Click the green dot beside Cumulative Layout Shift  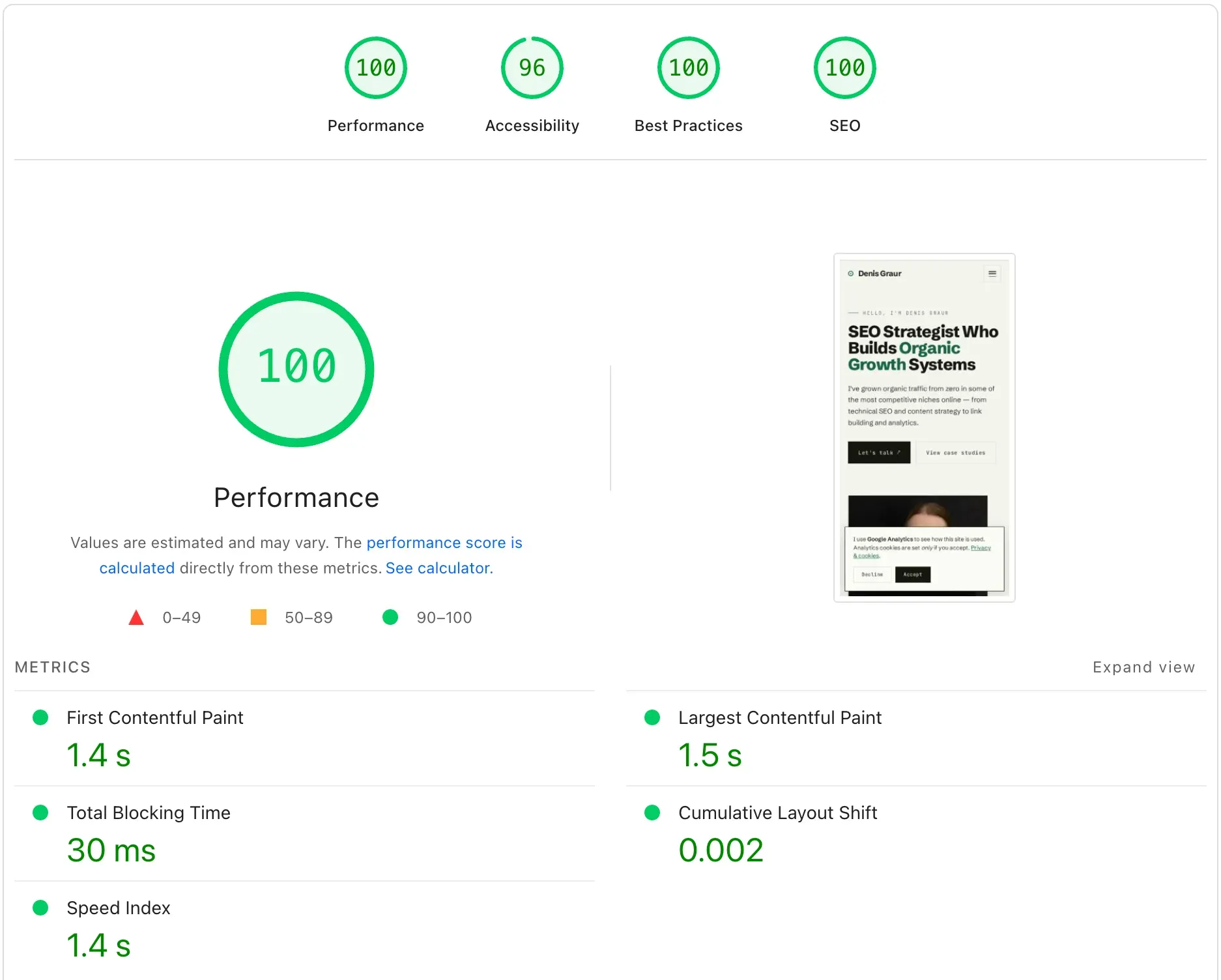tap(652, 813)
